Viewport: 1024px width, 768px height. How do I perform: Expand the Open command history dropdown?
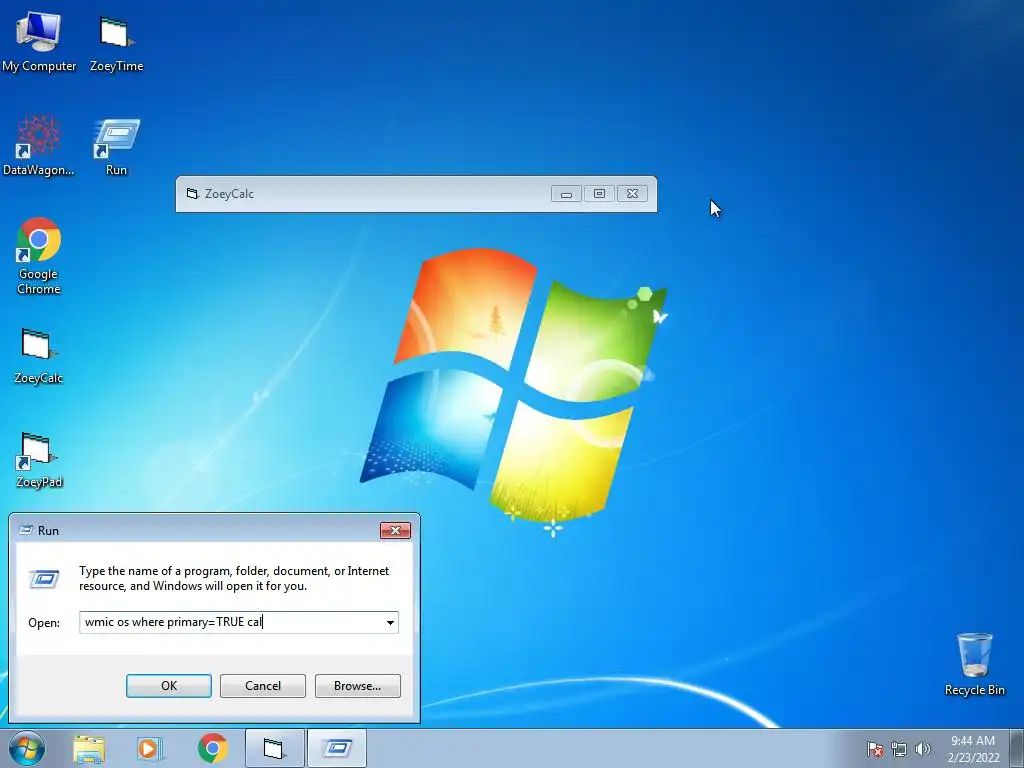click(390, 622)
